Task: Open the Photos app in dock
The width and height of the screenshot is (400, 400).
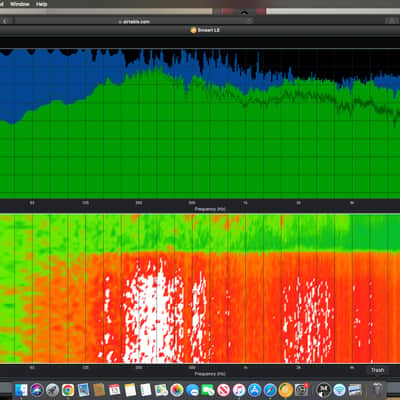Action: pos(177,389)
